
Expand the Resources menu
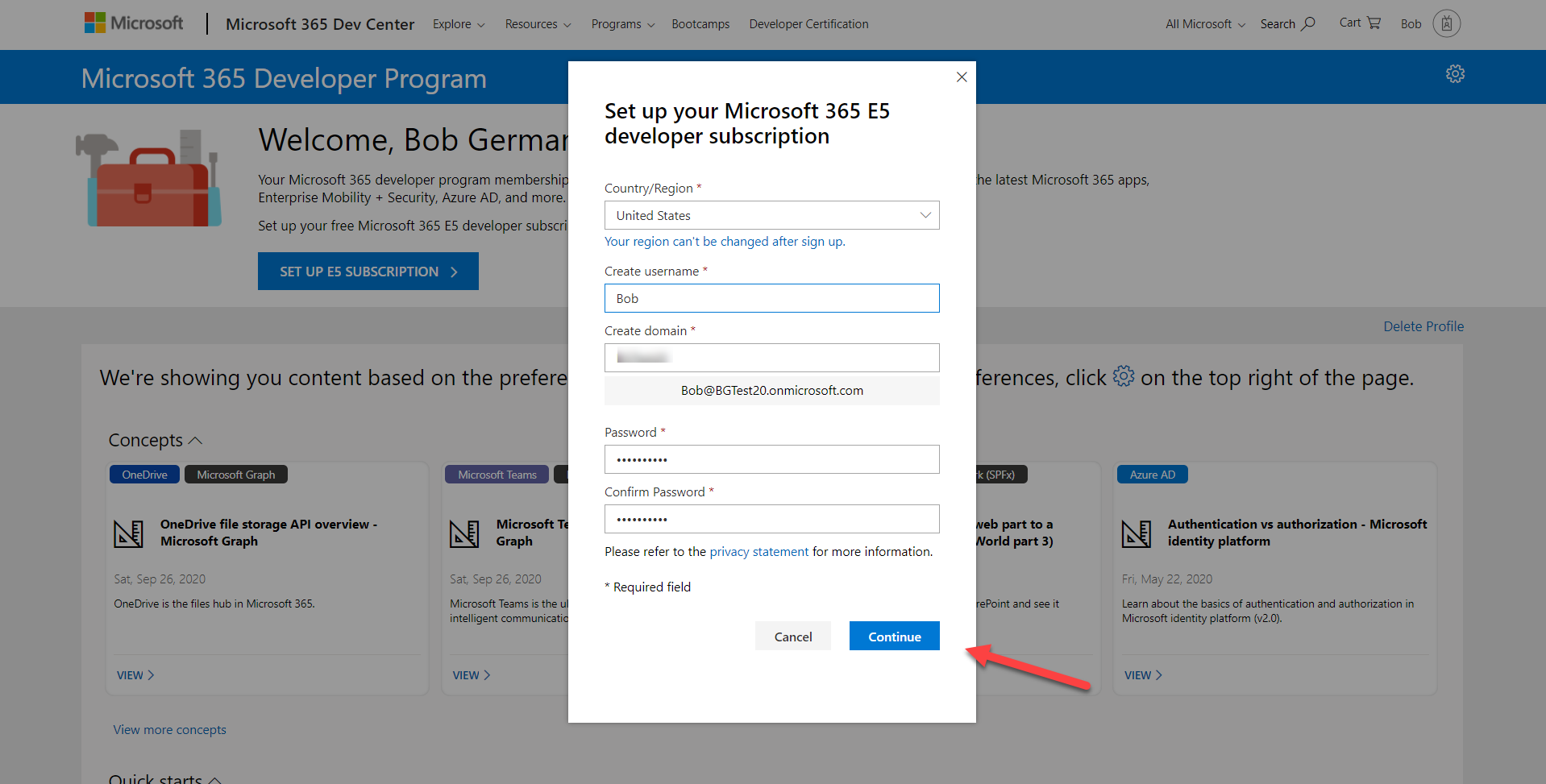point(538,24)
